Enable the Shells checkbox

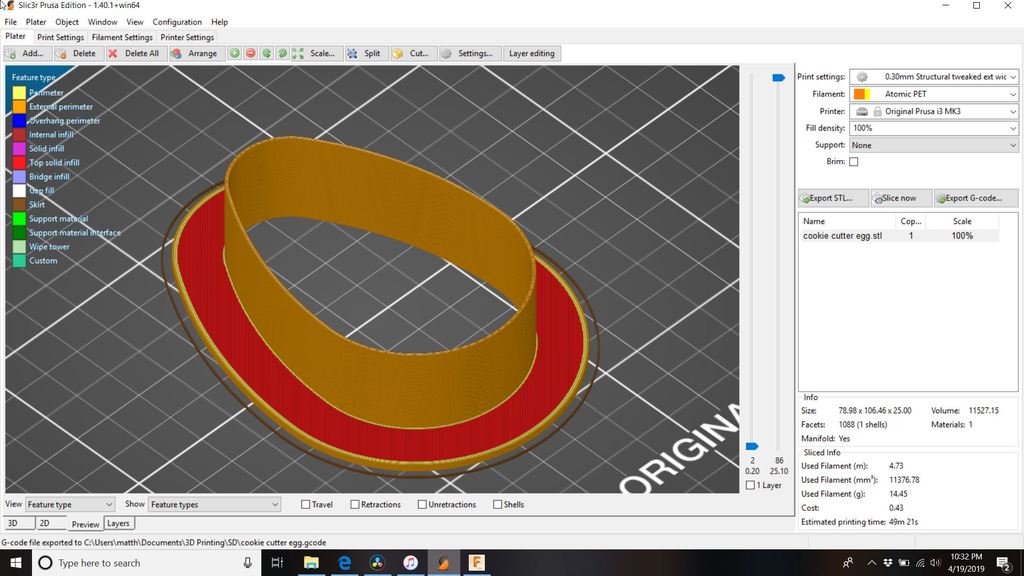point(497,504)
